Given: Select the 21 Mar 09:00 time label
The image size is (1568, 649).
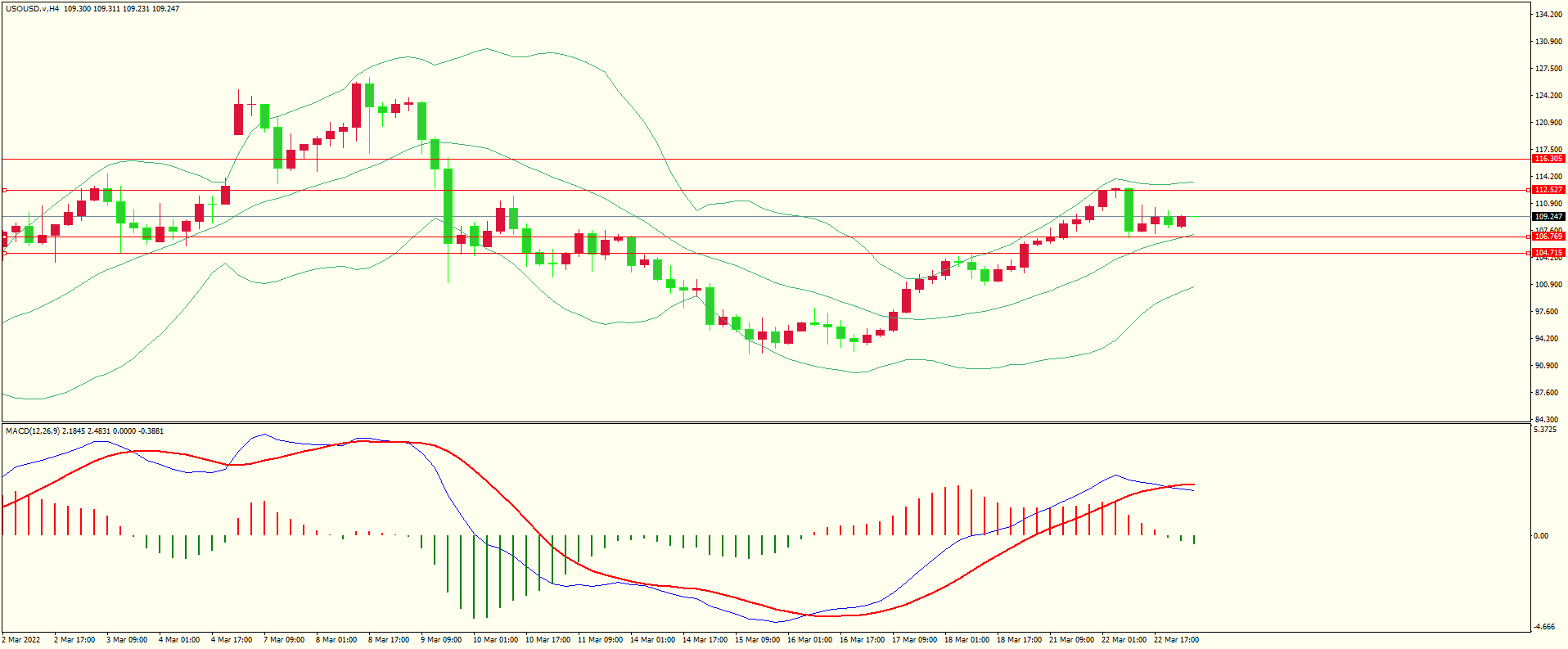Looking at the screenshot, I should [1071, 640].
